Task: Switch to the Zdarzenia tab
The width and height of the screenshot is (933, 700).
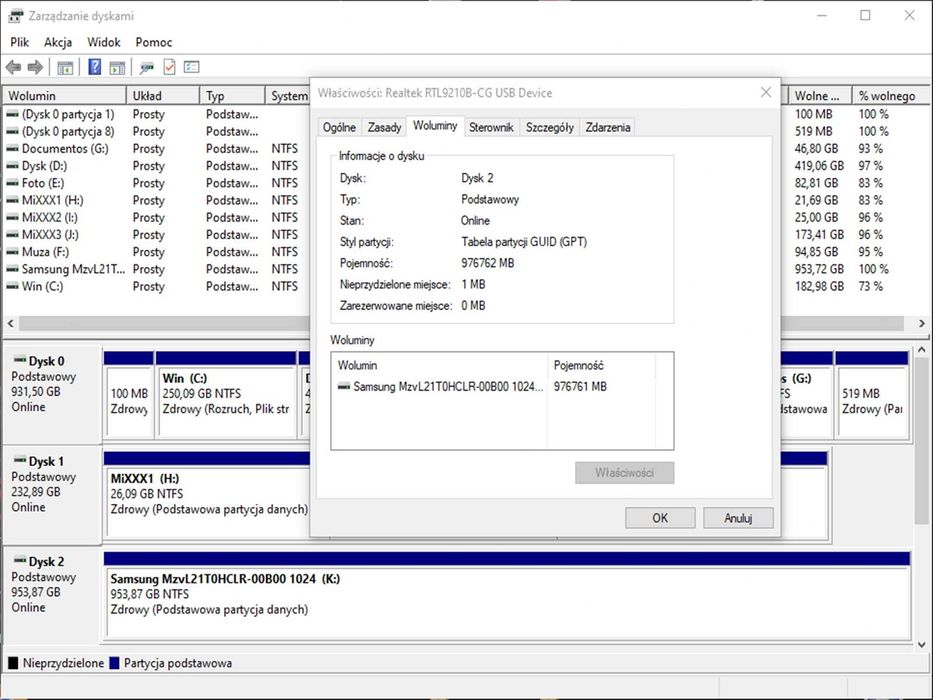Action: click(608, 127)
